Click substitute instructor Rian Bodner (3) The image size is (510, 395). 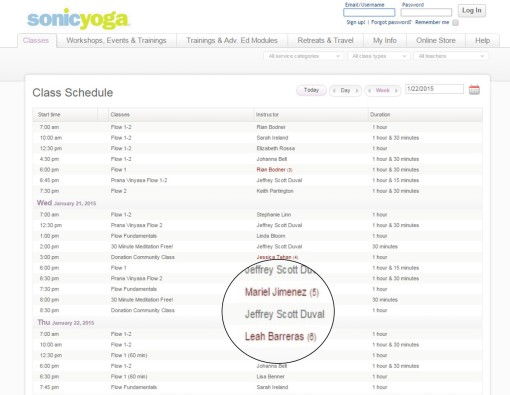274,170
